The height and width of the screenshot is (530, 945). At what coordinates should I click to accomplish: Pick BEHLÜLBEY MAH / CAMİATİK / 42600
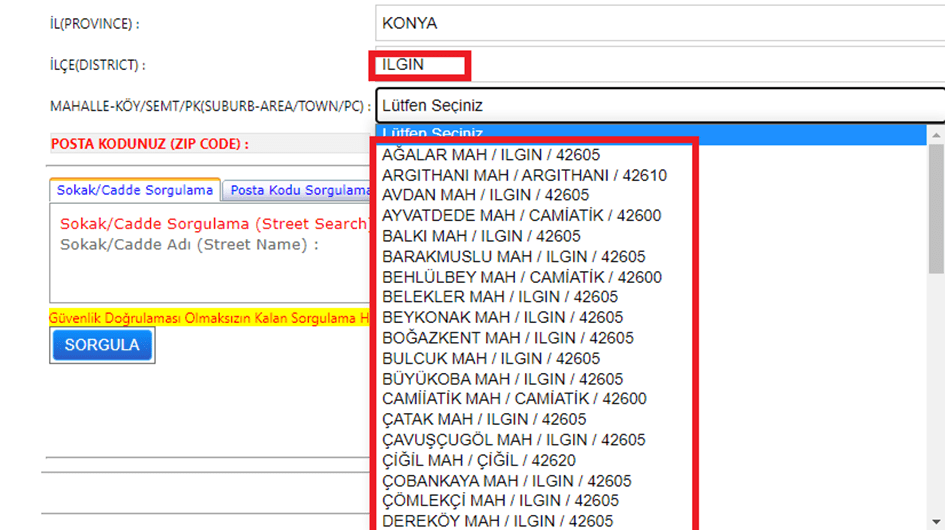(521, 277)
